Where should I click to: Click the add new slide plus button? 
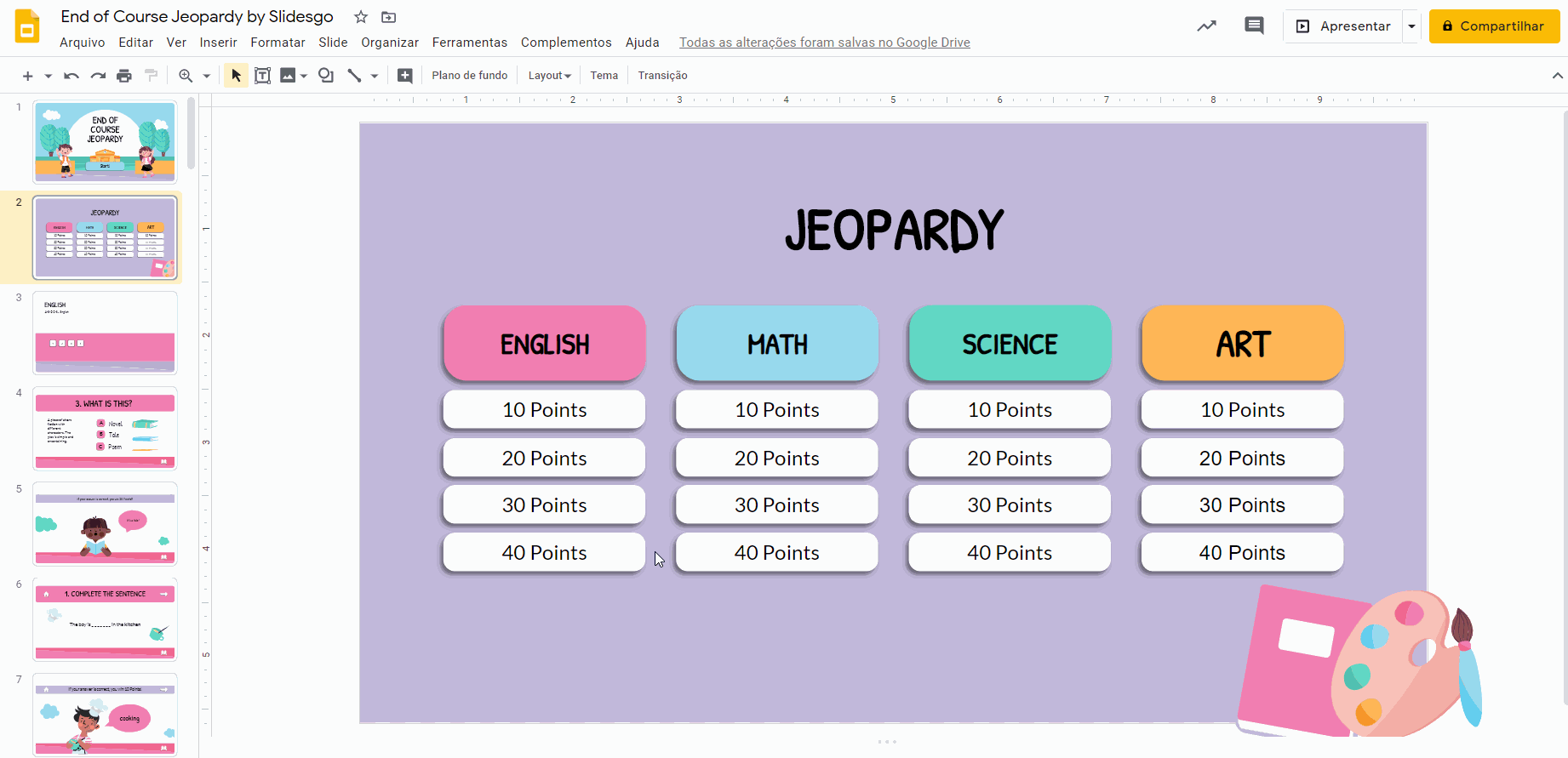(27, 76)
